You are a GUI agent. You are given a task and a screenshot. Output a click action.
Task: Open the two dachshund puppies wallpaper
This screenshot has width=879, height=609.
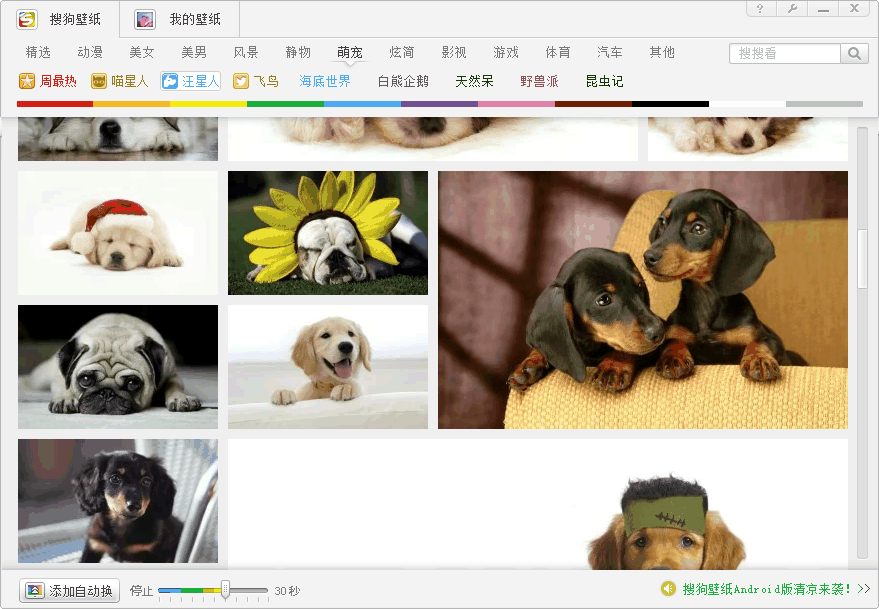click(x=642, y=300)
